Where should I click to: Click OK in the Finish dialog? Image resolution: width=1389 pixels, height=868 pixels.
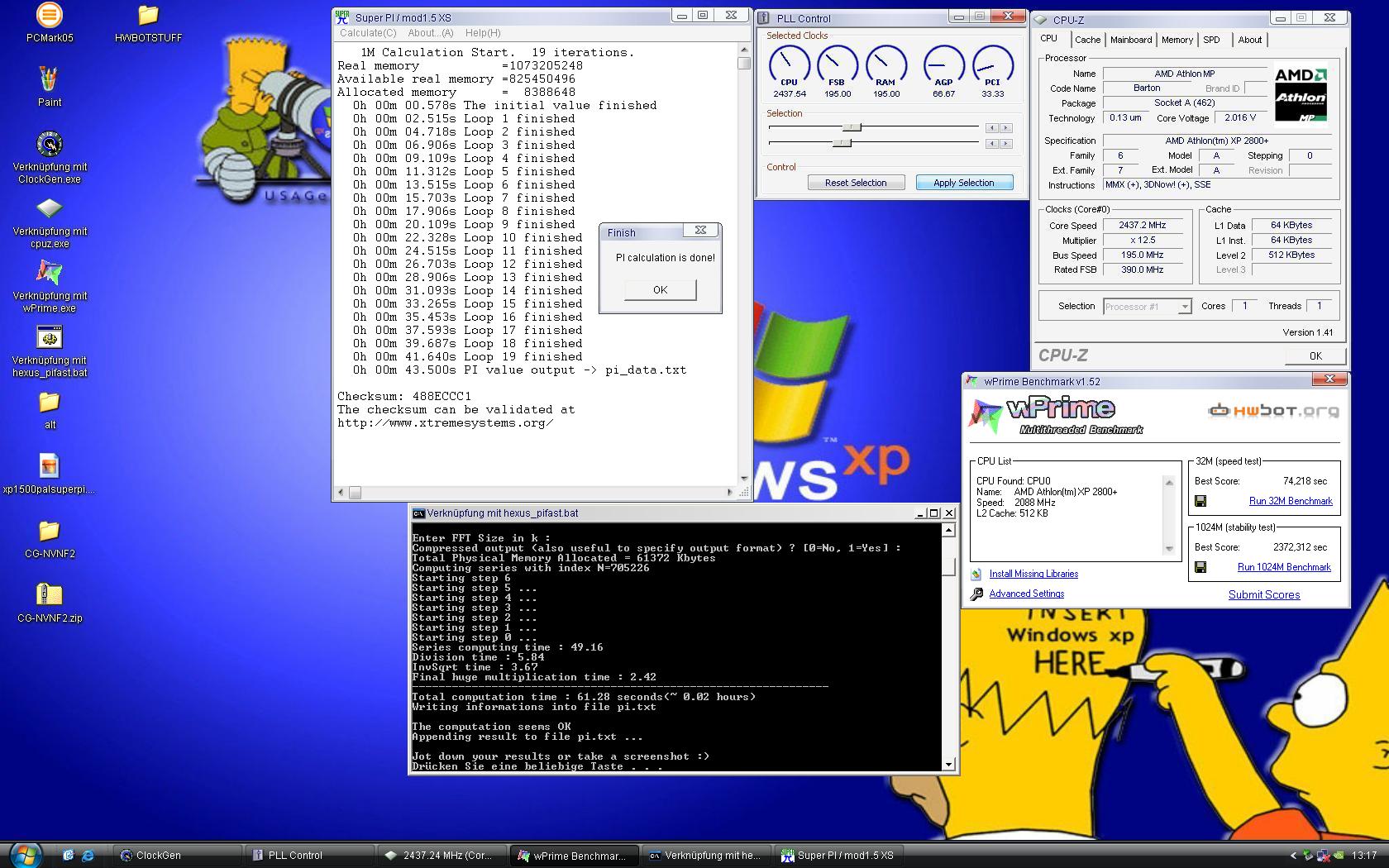point(660,290)
